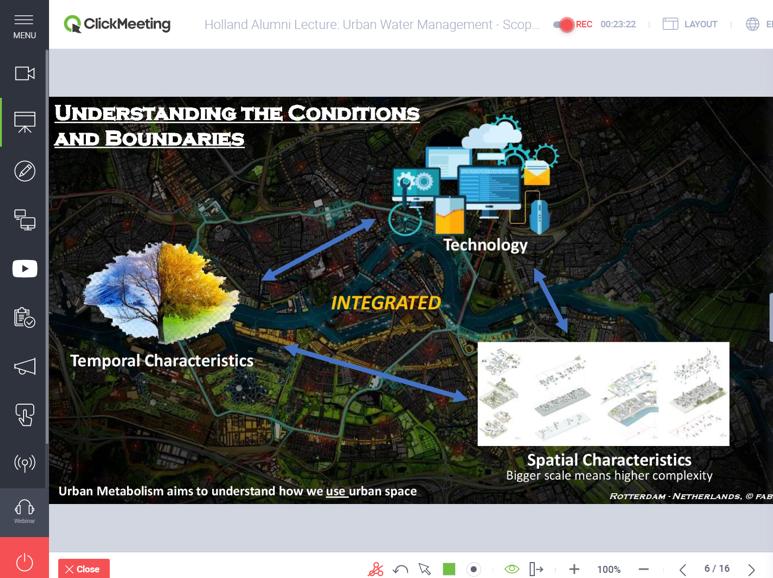Open the call-to-action megaphone icon

coord(24,366)
